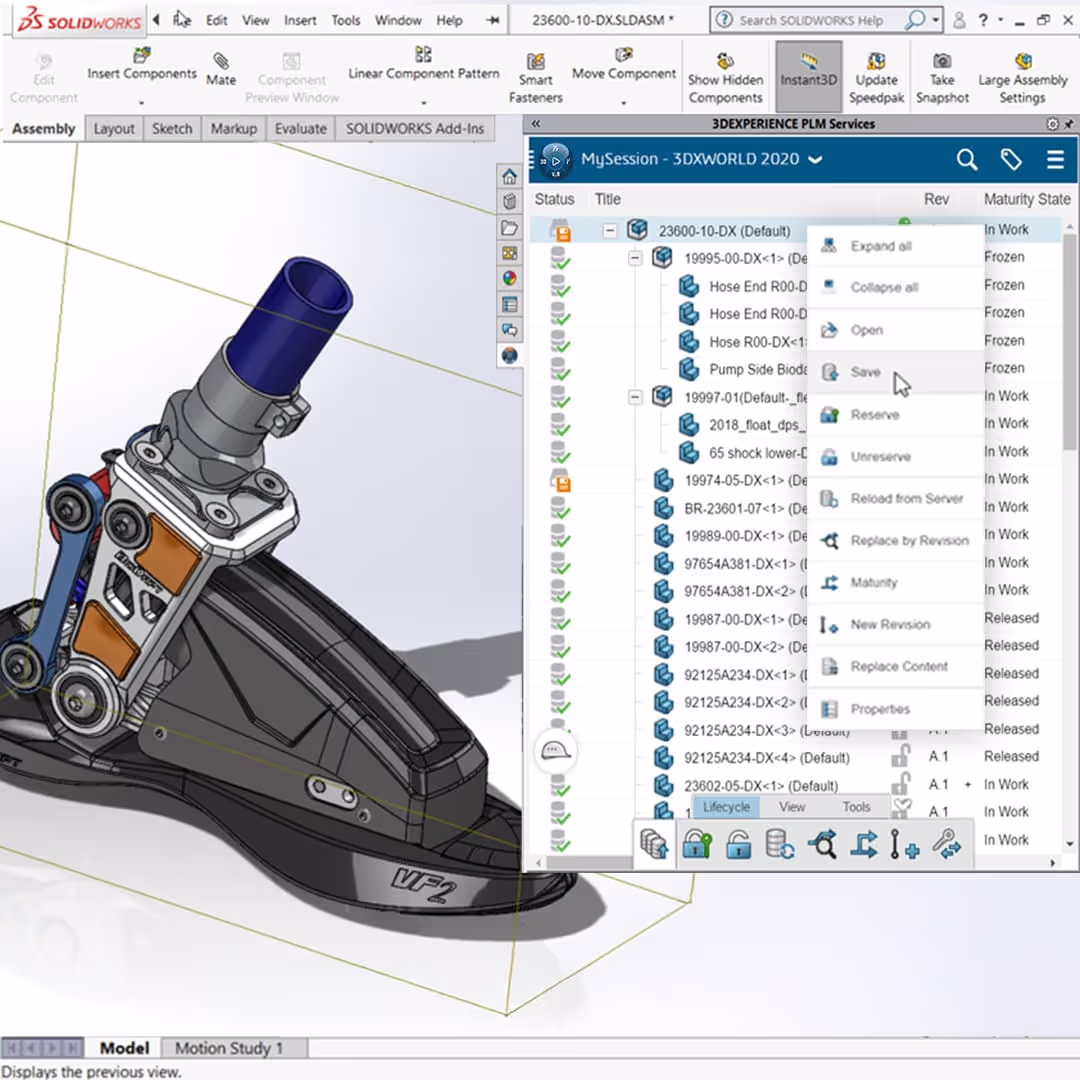Switch to the View tab of action bar
The height and width of the screenshot is (1080, 1080).
[x=792, y=807]
